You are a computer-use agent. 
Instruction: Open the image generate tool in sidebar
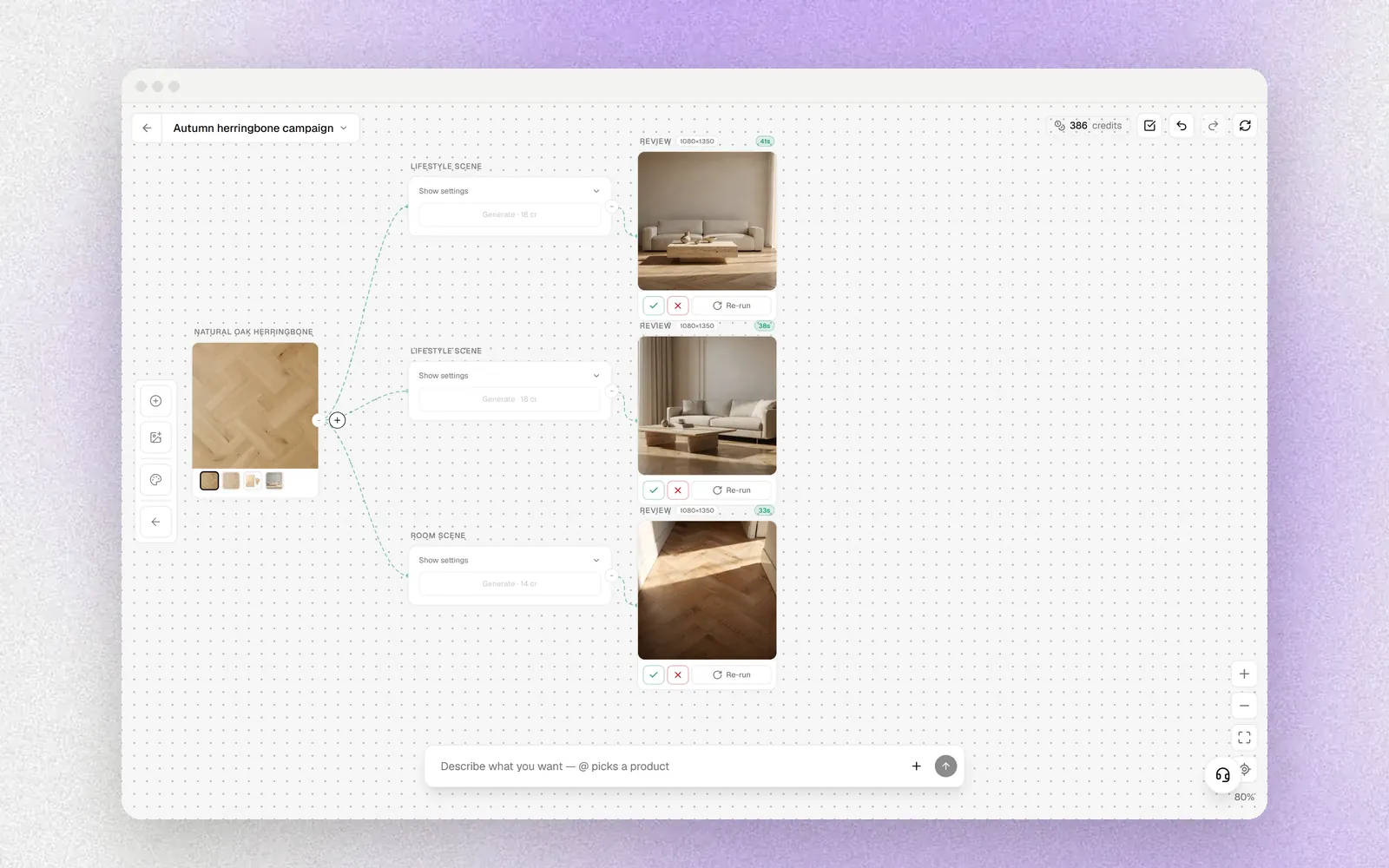click(x=156, y=437)
